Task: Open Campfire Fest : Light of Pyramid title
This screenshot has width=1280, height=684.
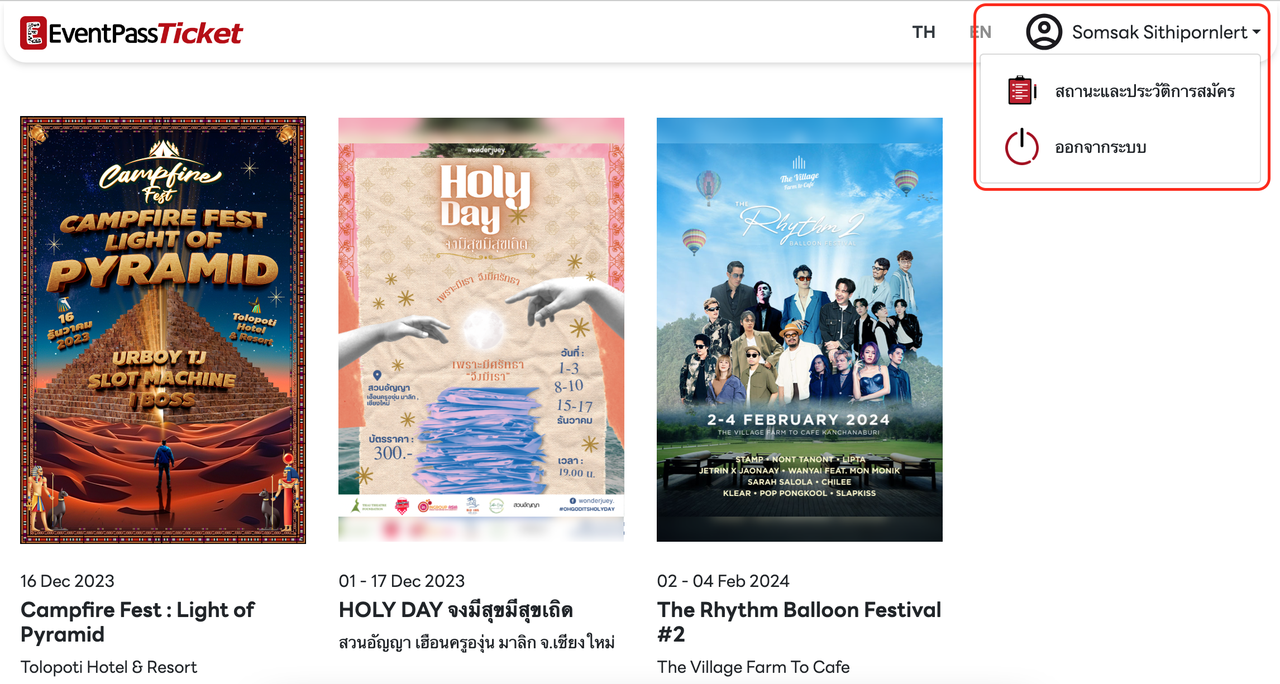Action: coord(138,622)
